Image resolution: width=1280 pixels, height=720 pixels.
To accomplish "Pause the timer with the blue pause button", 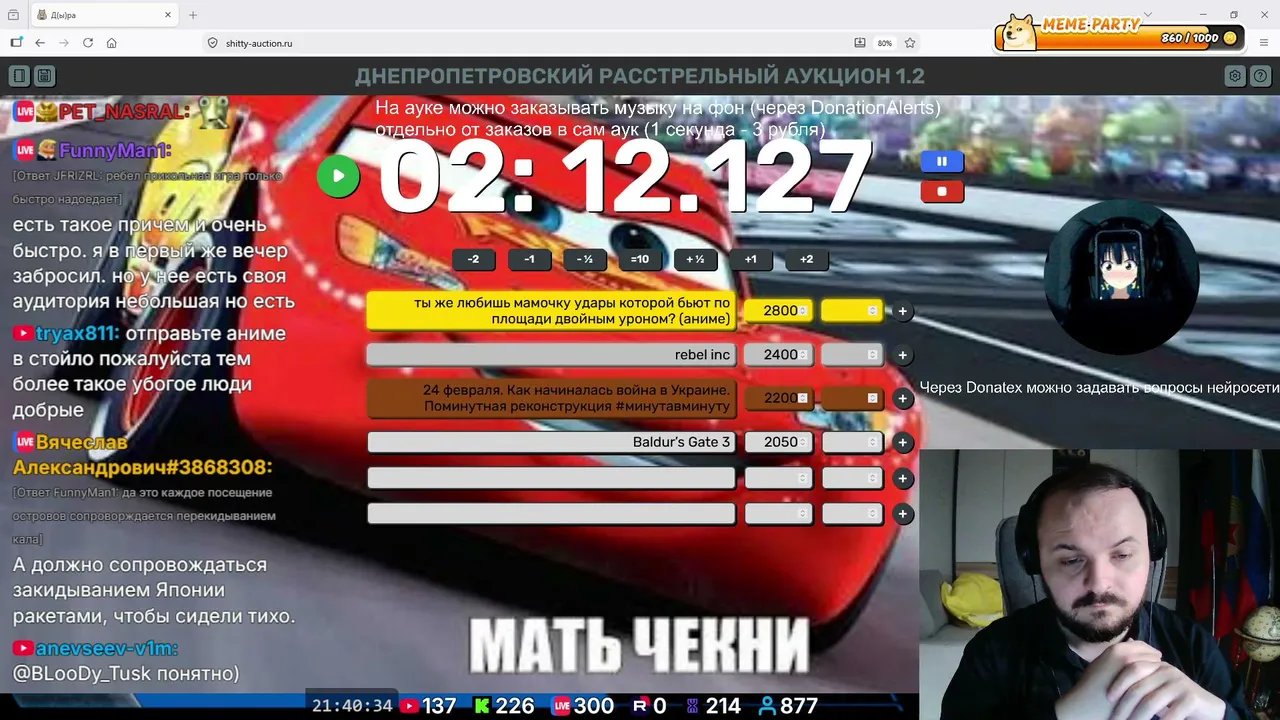I will pos(942,162).
